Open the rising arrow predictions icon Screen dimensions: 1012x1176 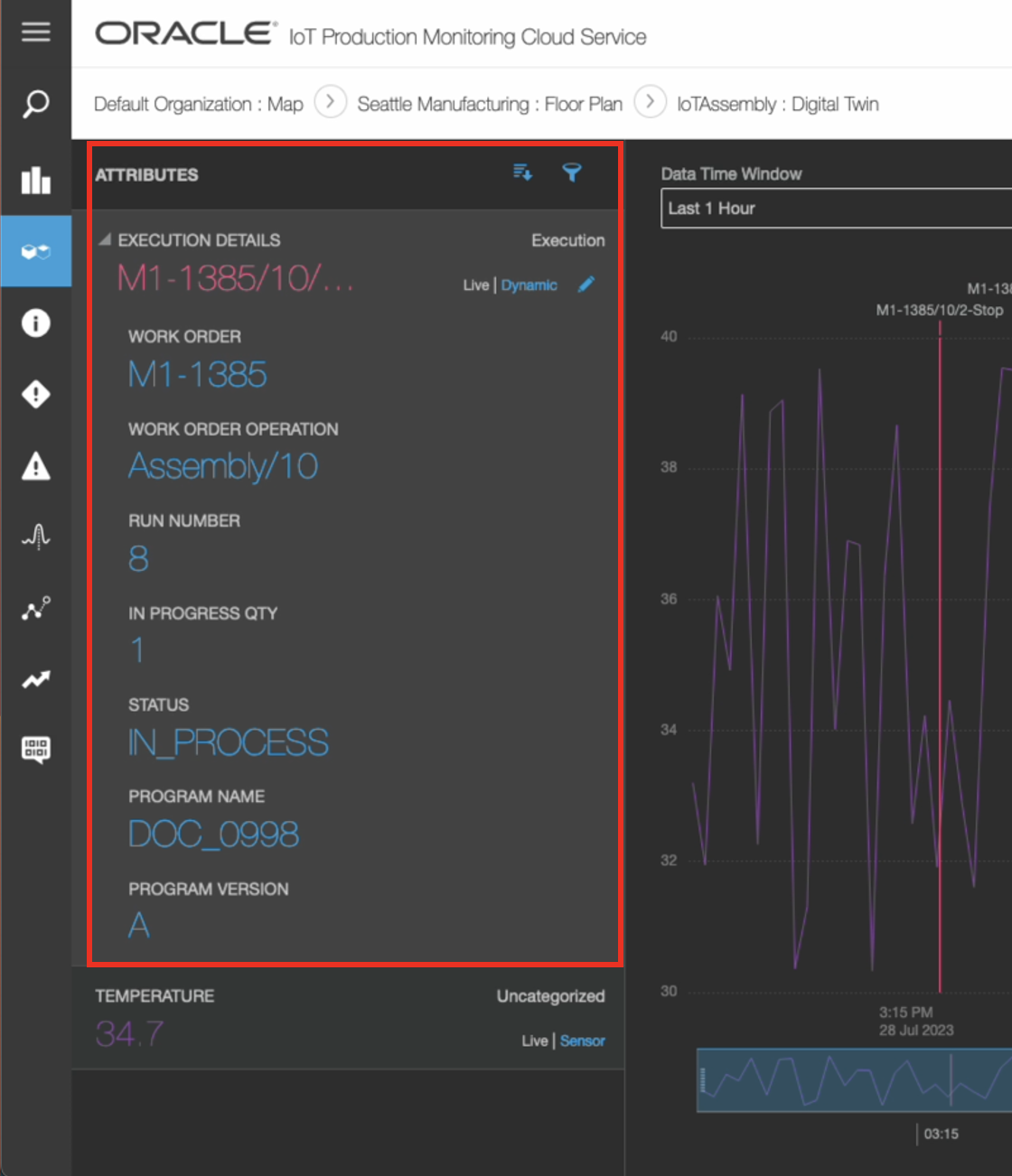click(35, 679)
